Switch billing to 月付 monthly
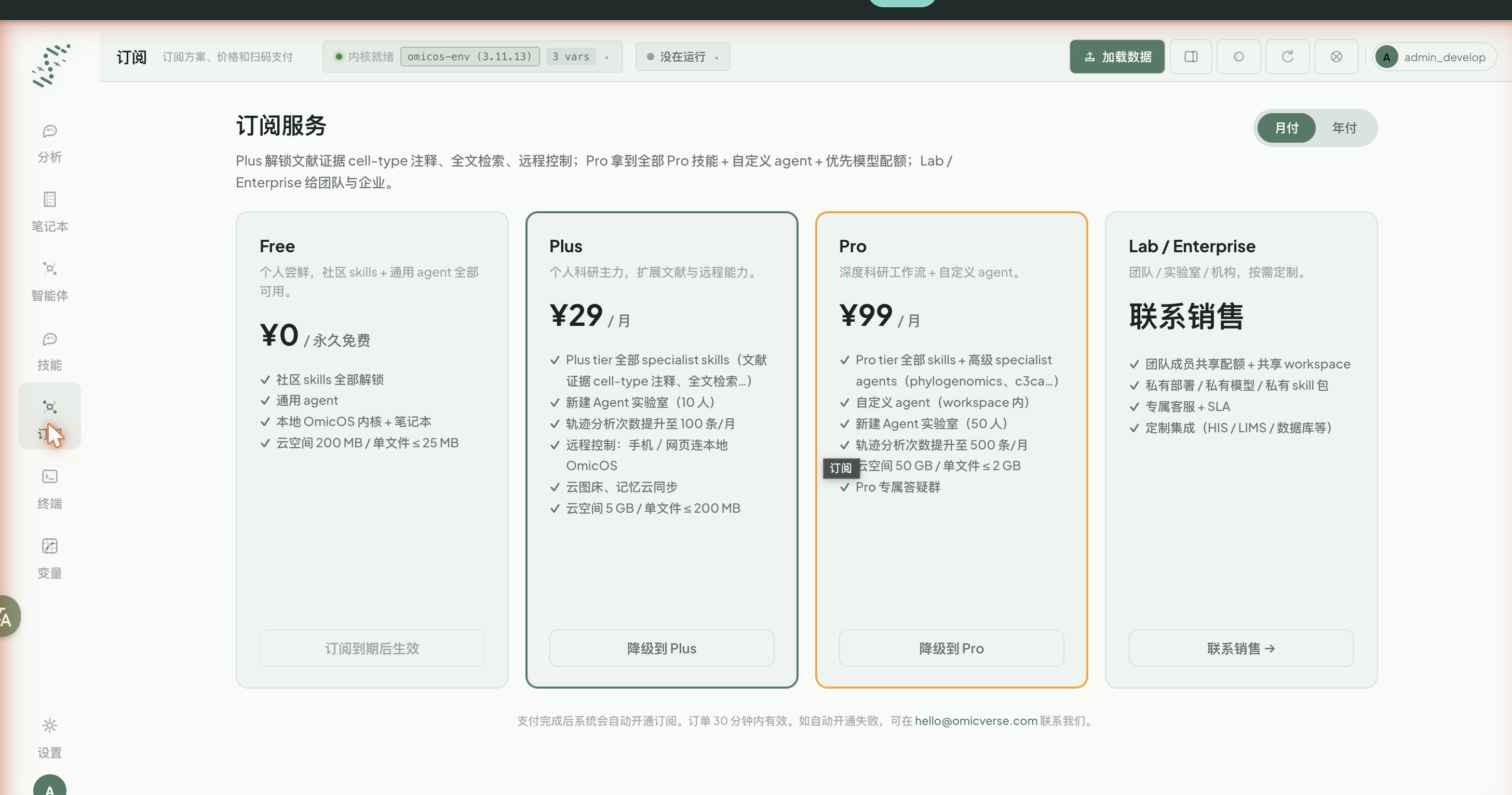 coord(1286,128)
